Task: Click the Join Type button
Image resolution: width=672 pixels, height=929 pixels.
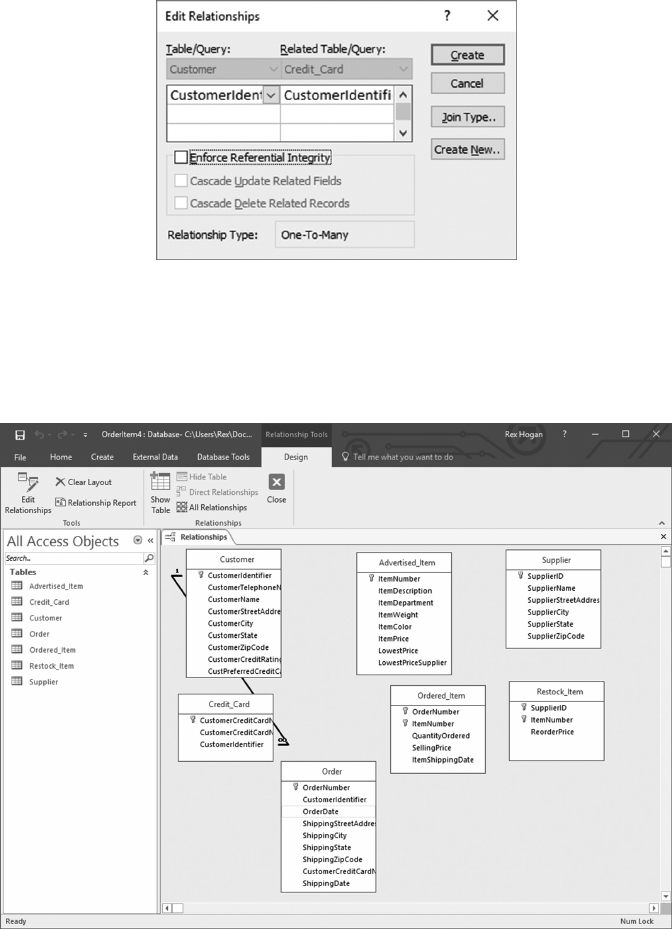Action: coord(468,117)
